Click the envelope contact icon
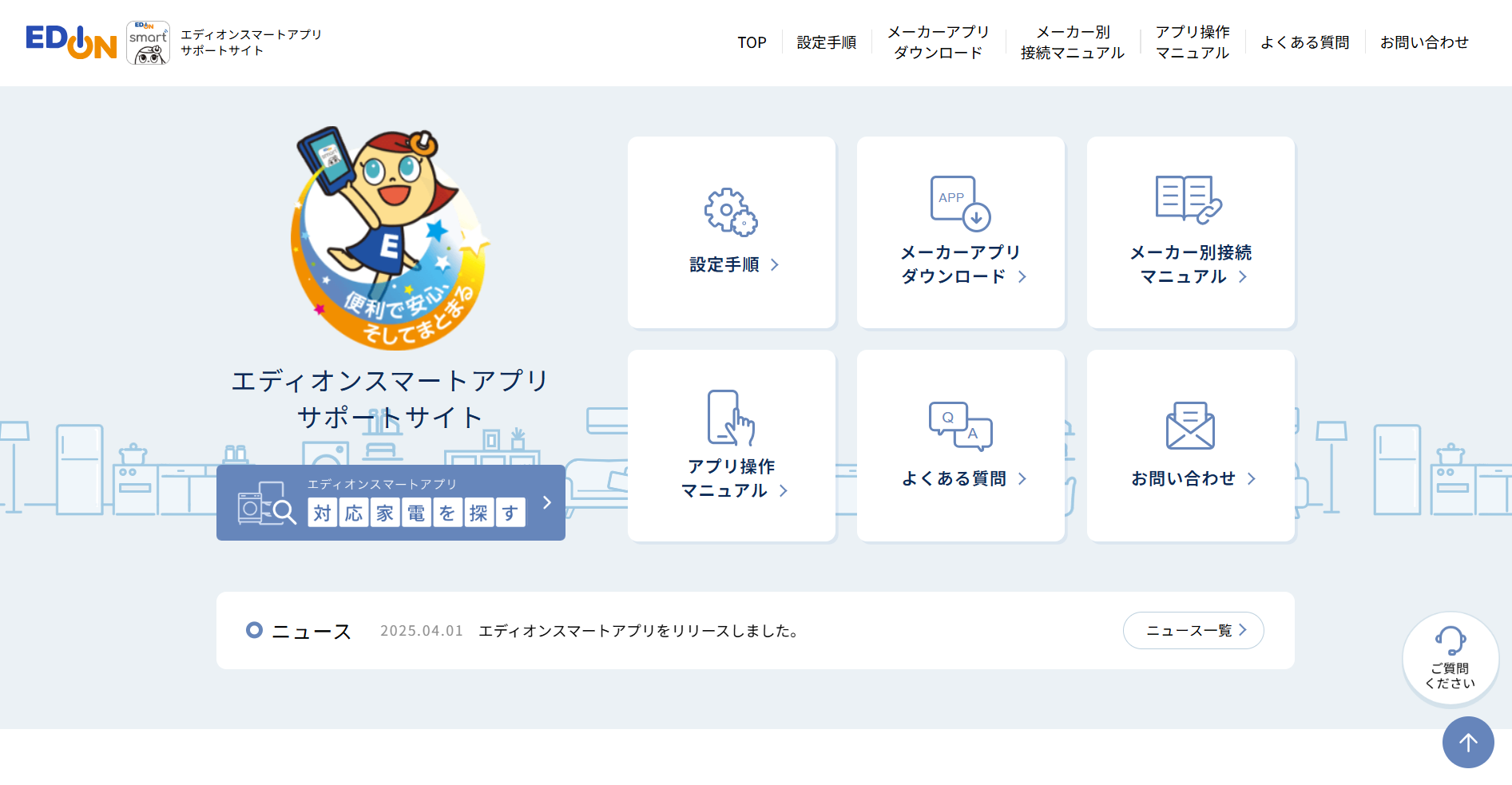The height and width of the screenshot is (785, 1512). (x=1189, y=426)
